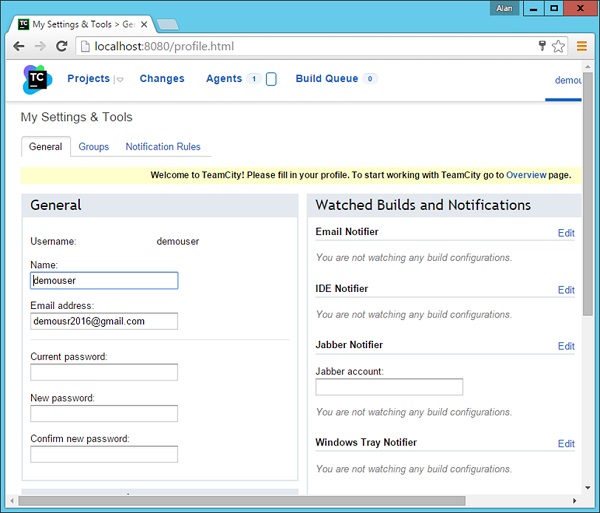This screenshot has width=600, height=513.
Task: Follow the Overview link in welcome banner
Action: [526, 175]
